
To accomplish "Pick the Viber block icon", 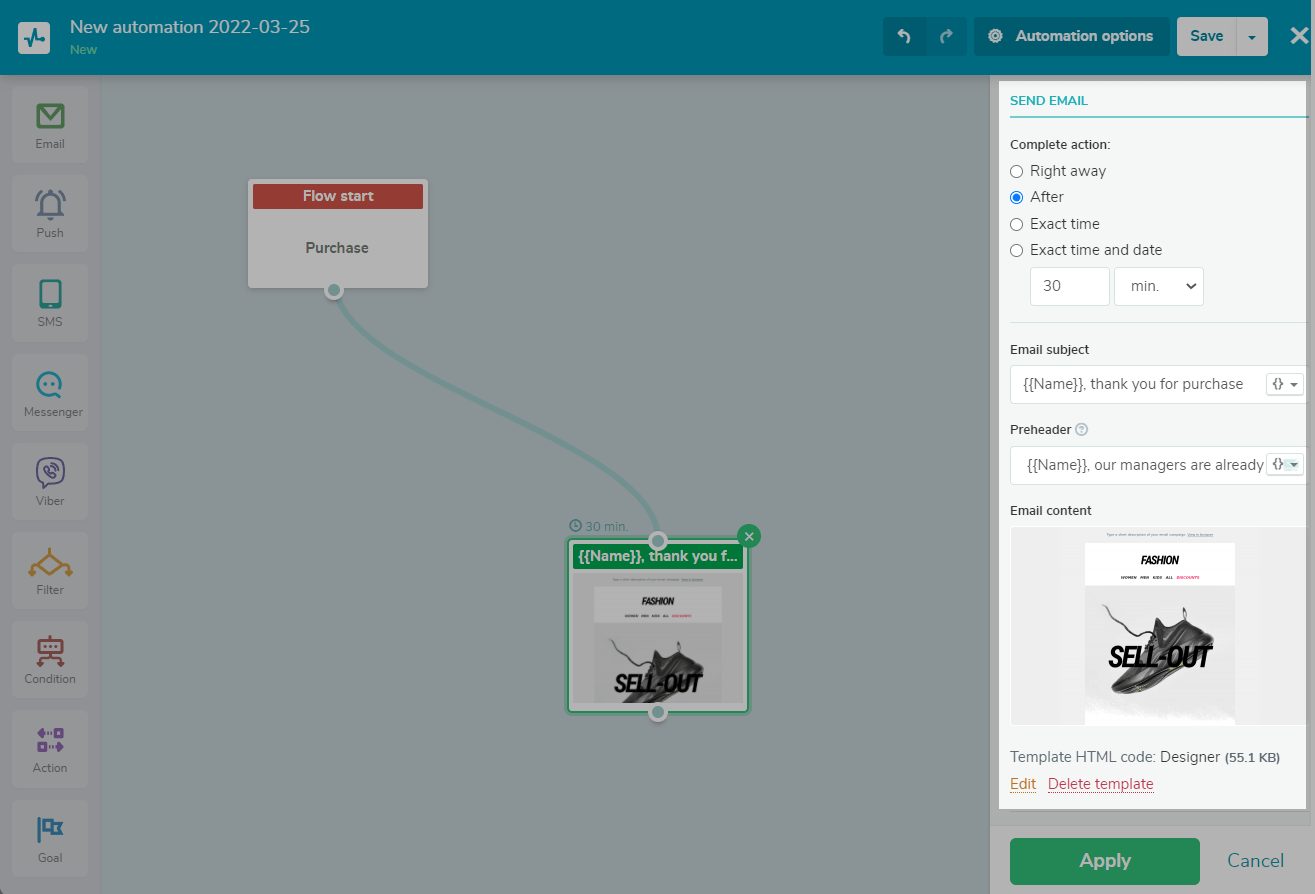I will [50, 481].
